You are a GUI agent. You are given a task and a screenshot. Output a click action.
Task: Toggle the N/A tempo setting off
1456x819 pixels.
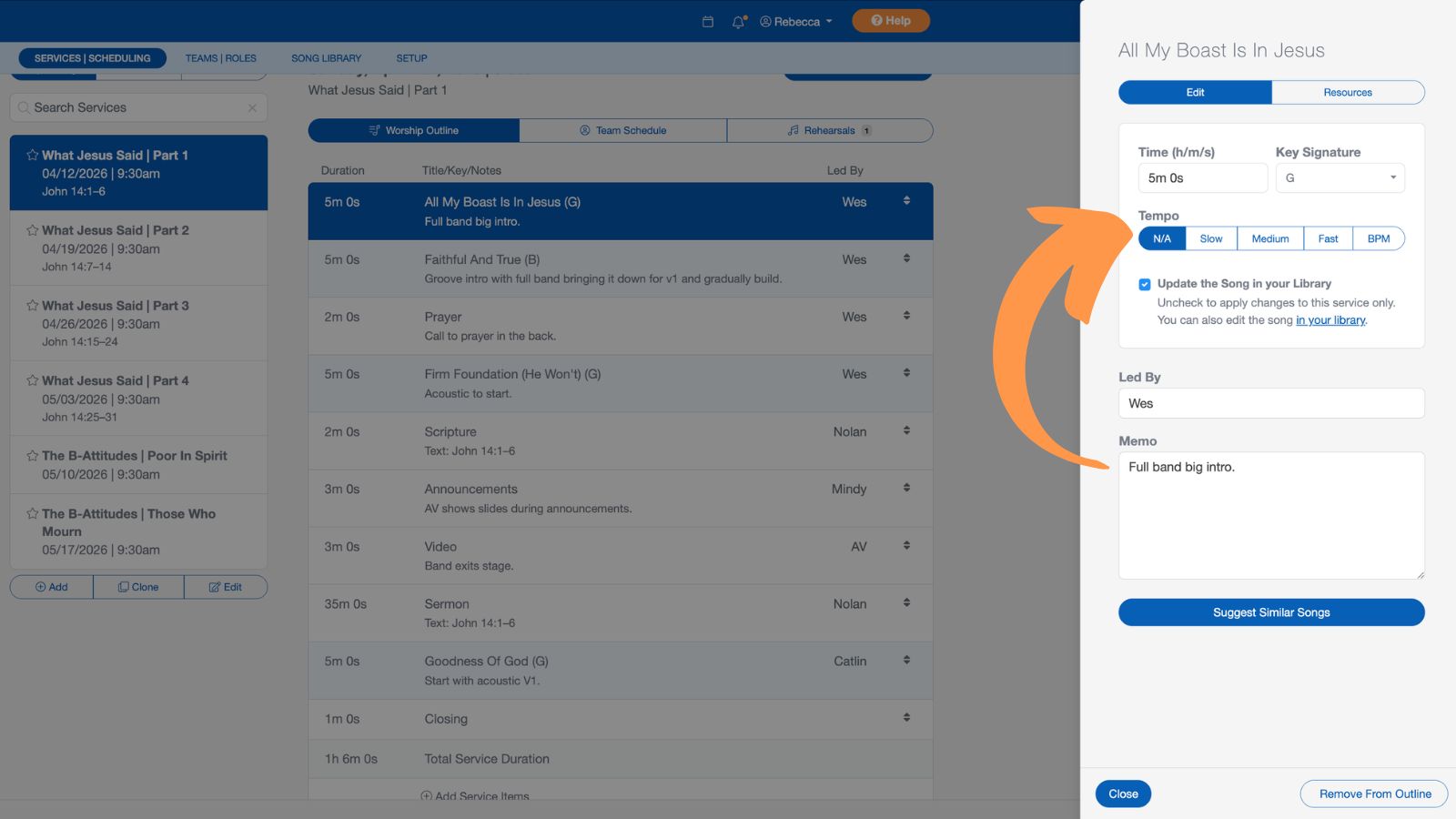click(x=1162, y=238)
